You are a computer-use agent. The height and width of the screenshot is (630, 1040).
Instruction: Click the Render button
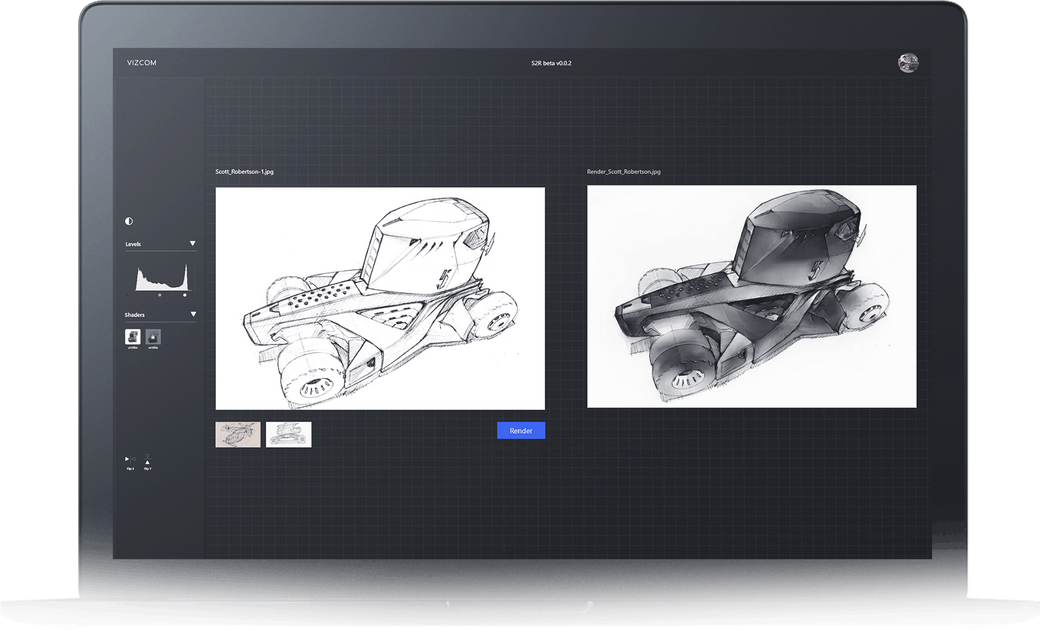click(521, 429)
